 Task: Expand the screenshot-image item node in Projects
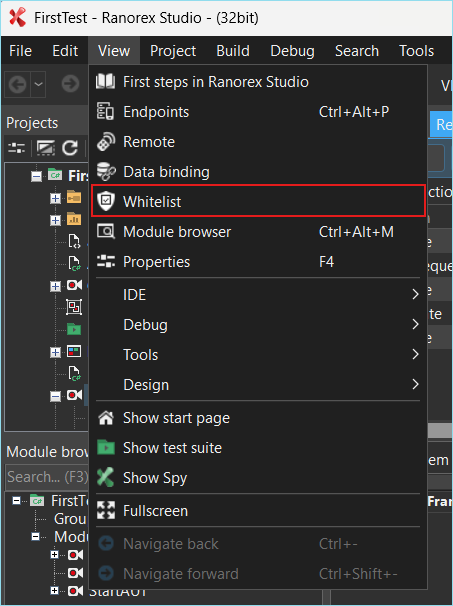[x=55, y=352]
